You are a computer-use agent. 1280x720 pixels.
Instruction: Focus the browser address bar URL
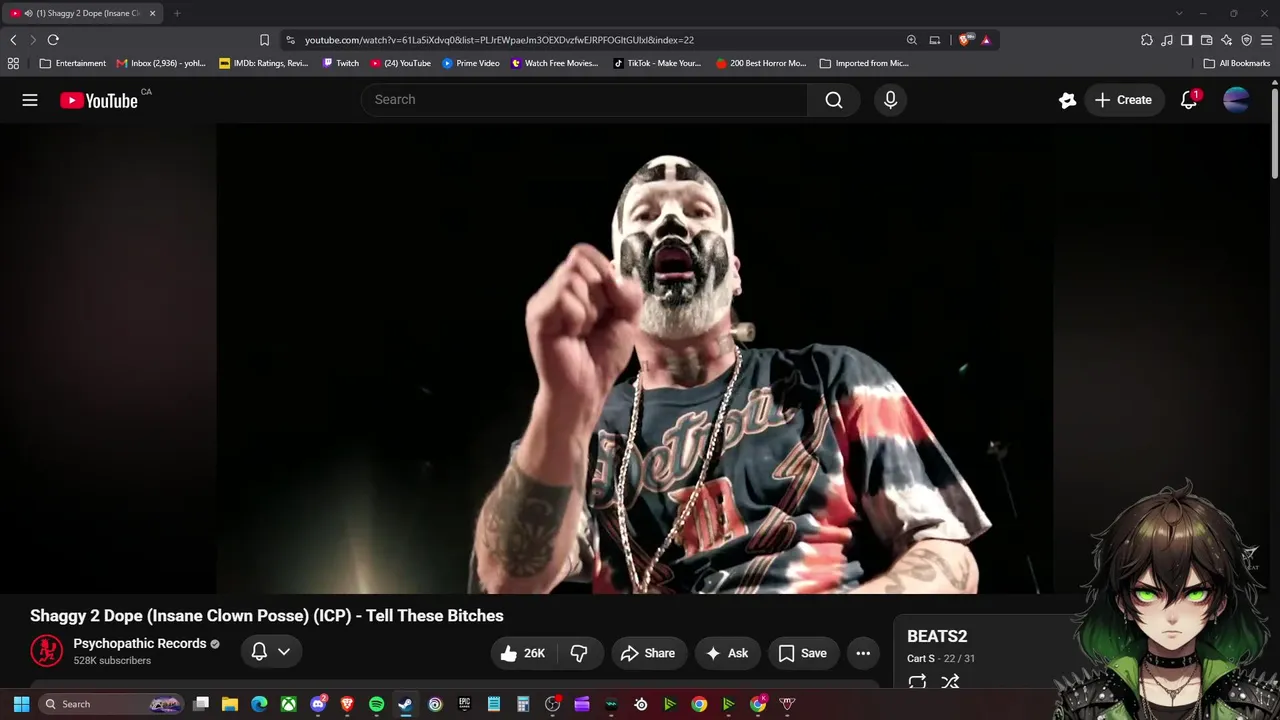(x=499, y=40)
